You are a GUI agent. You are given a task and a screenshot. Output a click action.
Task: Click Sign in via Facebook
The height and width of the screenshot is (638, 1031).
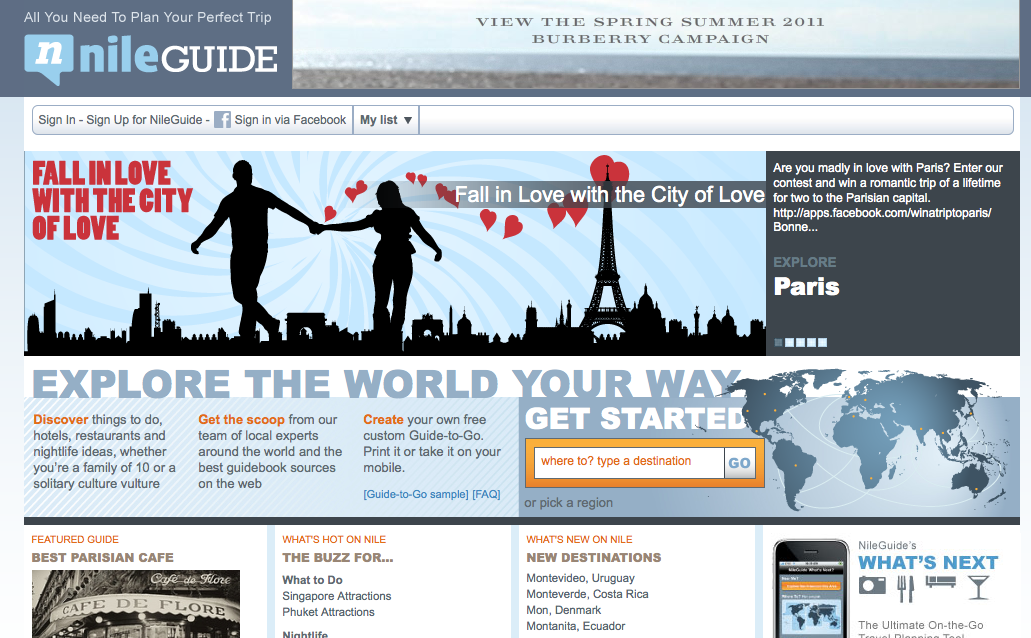pyautogui.click(x=290, y=120)
